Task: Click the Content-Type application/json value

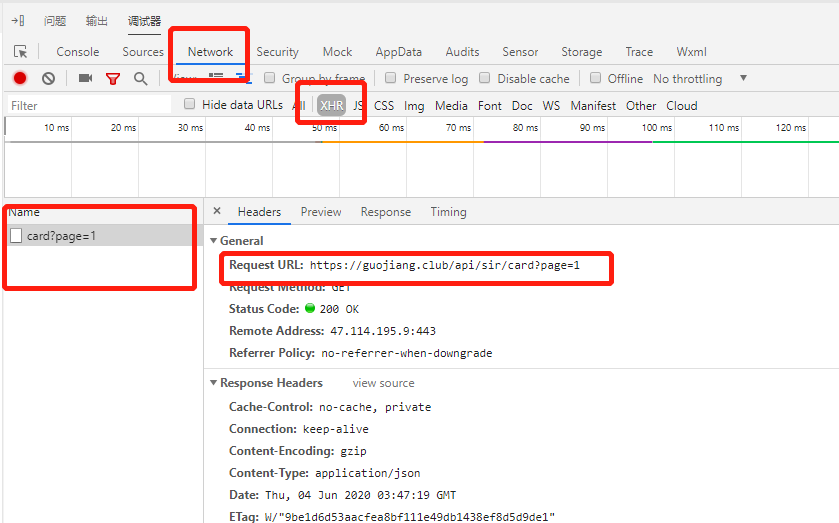Action: pos(368,473)
